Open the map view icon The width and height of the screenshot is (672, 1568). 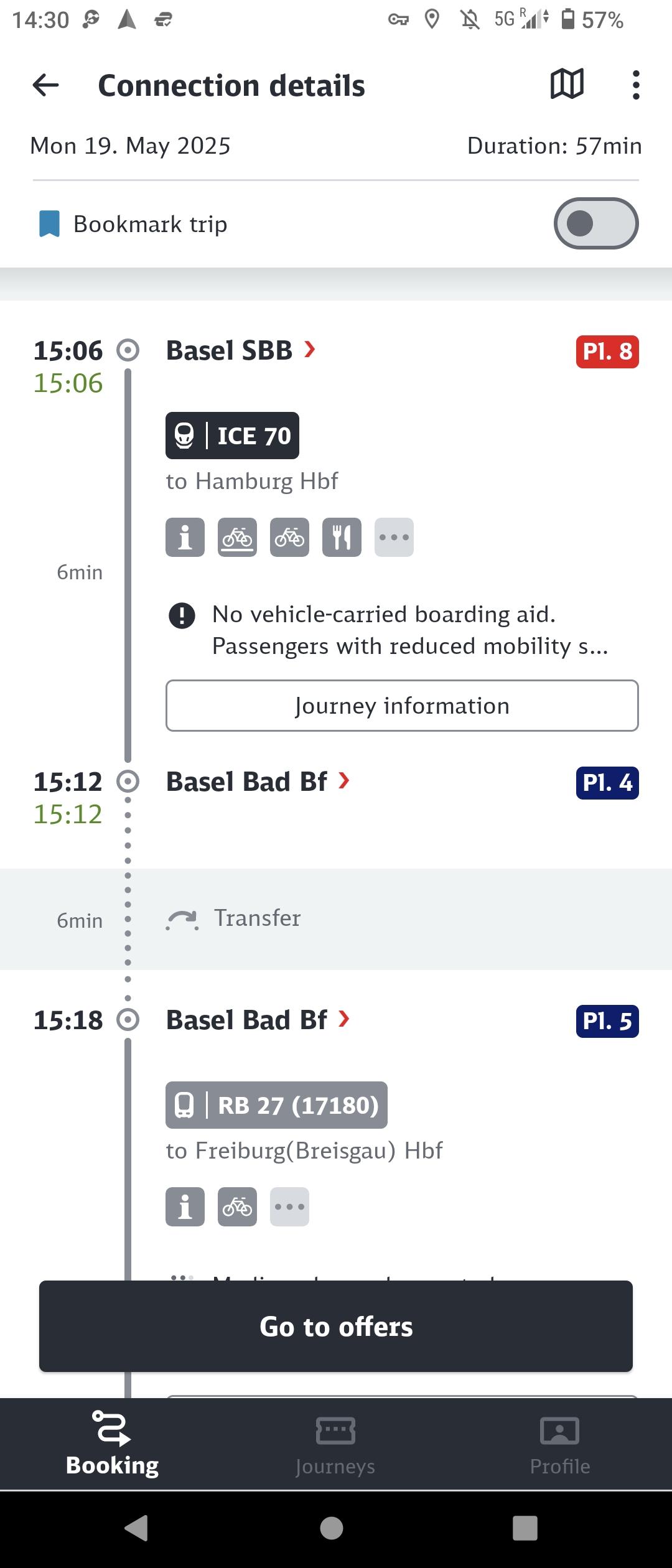coord(567,84)
